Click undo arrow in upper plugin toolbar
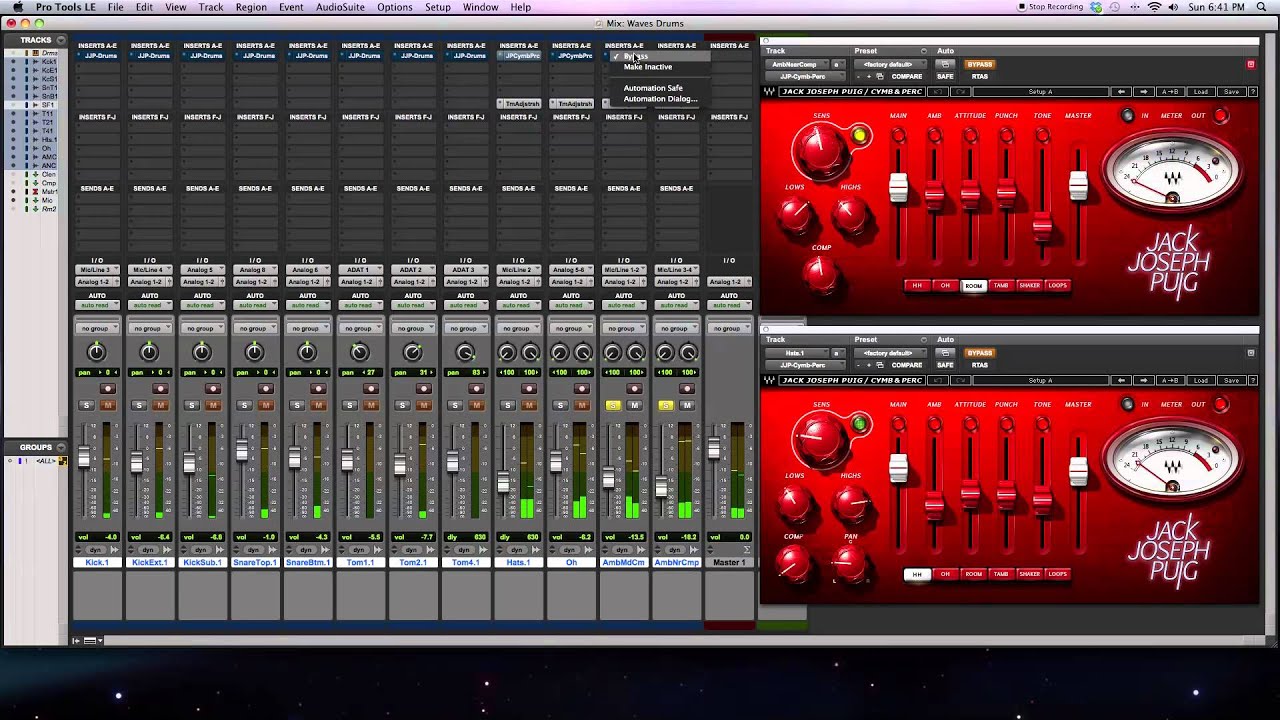This screenshot has height=720, width=1280. [940, 92]
